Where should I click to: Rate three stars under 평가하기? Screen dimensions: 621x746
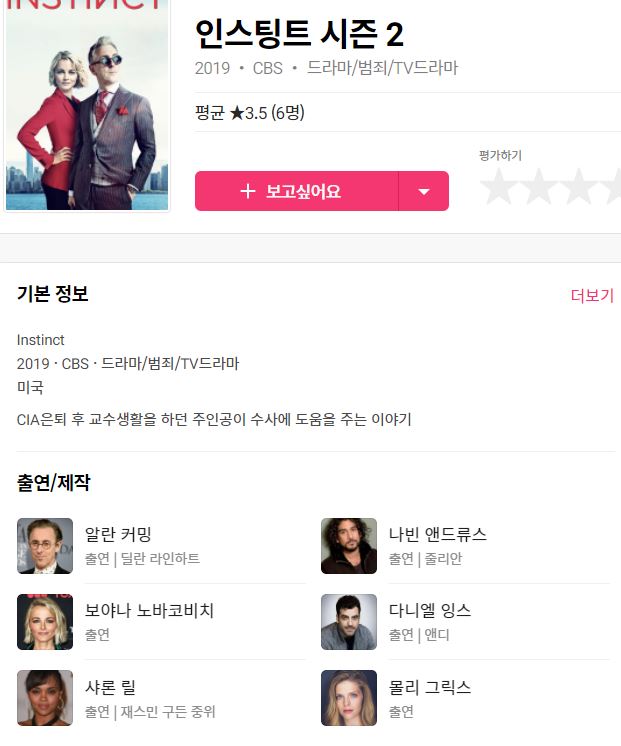[x=579, y=186]
